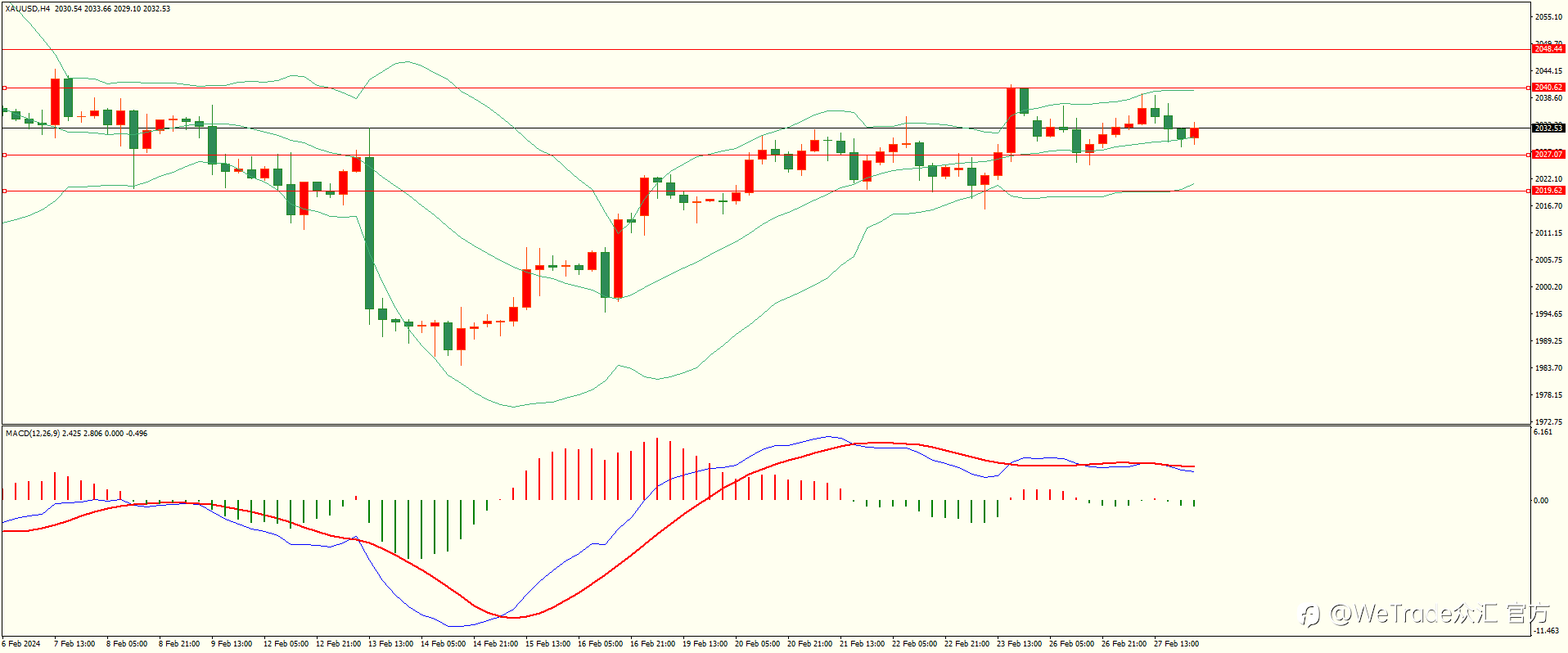Click the 2016.70 price axis value

pos(1548,206)
